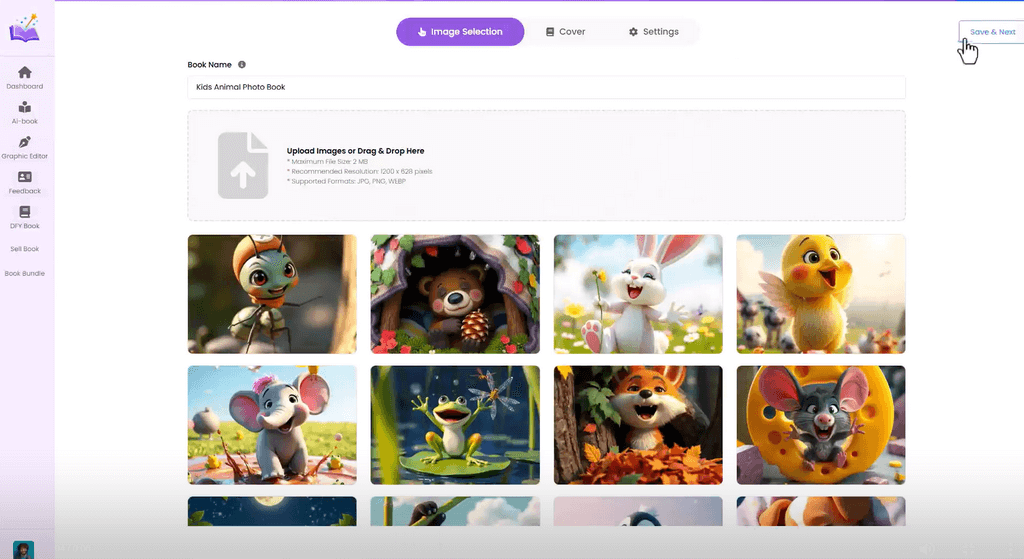Click Upload Images or Drag & Drop text
This screenshot has height=559, width=1024.
[355, 151]
